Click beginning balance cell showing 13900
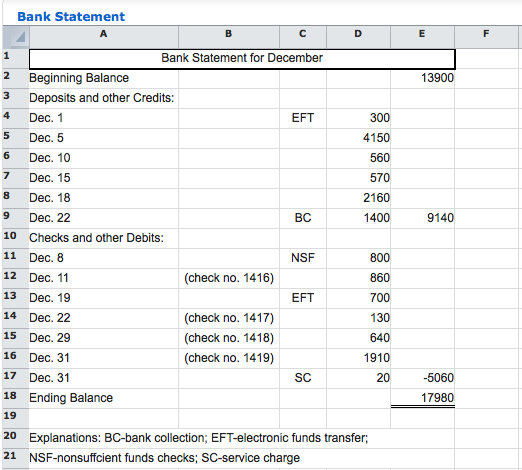 click(422, 78)
